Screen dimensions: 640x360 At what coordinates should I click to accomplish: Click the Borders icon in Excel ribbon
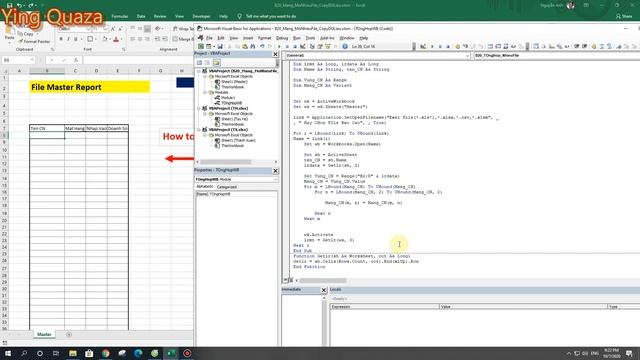[90, 39]
